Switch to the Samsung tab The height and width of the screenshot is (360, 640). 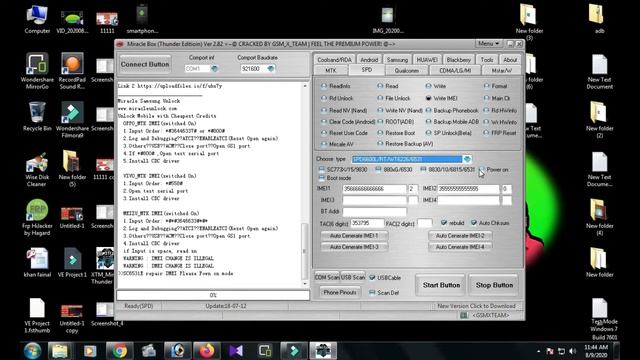tap(397, 60)
